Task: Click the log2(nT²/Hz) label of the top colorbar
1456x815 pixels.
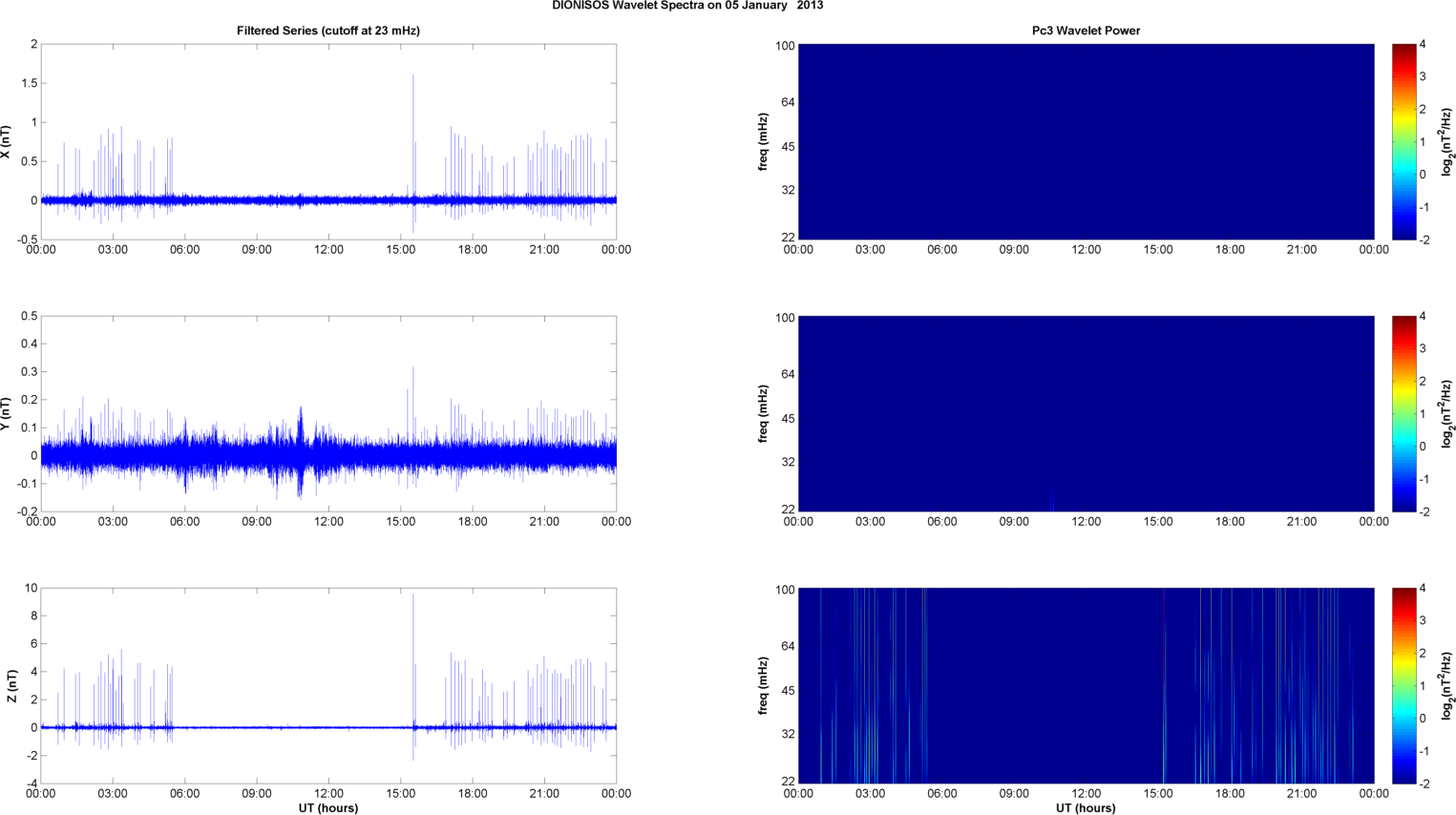Action: click(1447, 142)
